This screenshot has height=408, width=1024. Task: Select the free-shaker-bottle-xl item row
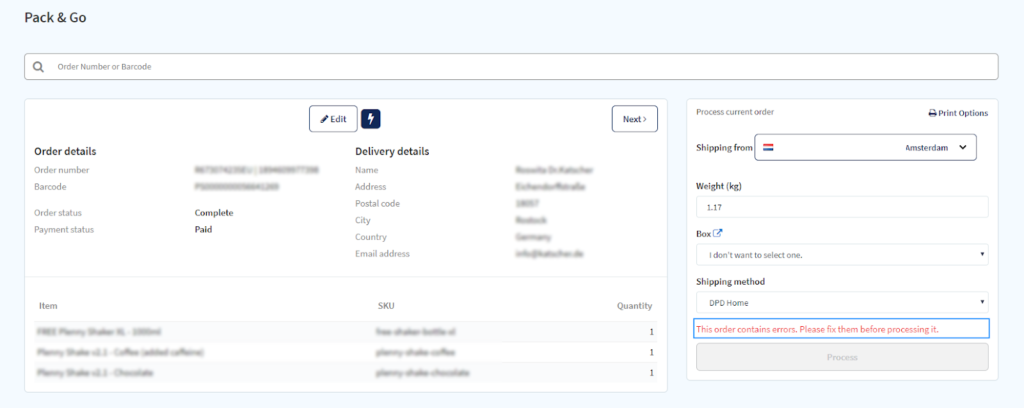(346, 332)
